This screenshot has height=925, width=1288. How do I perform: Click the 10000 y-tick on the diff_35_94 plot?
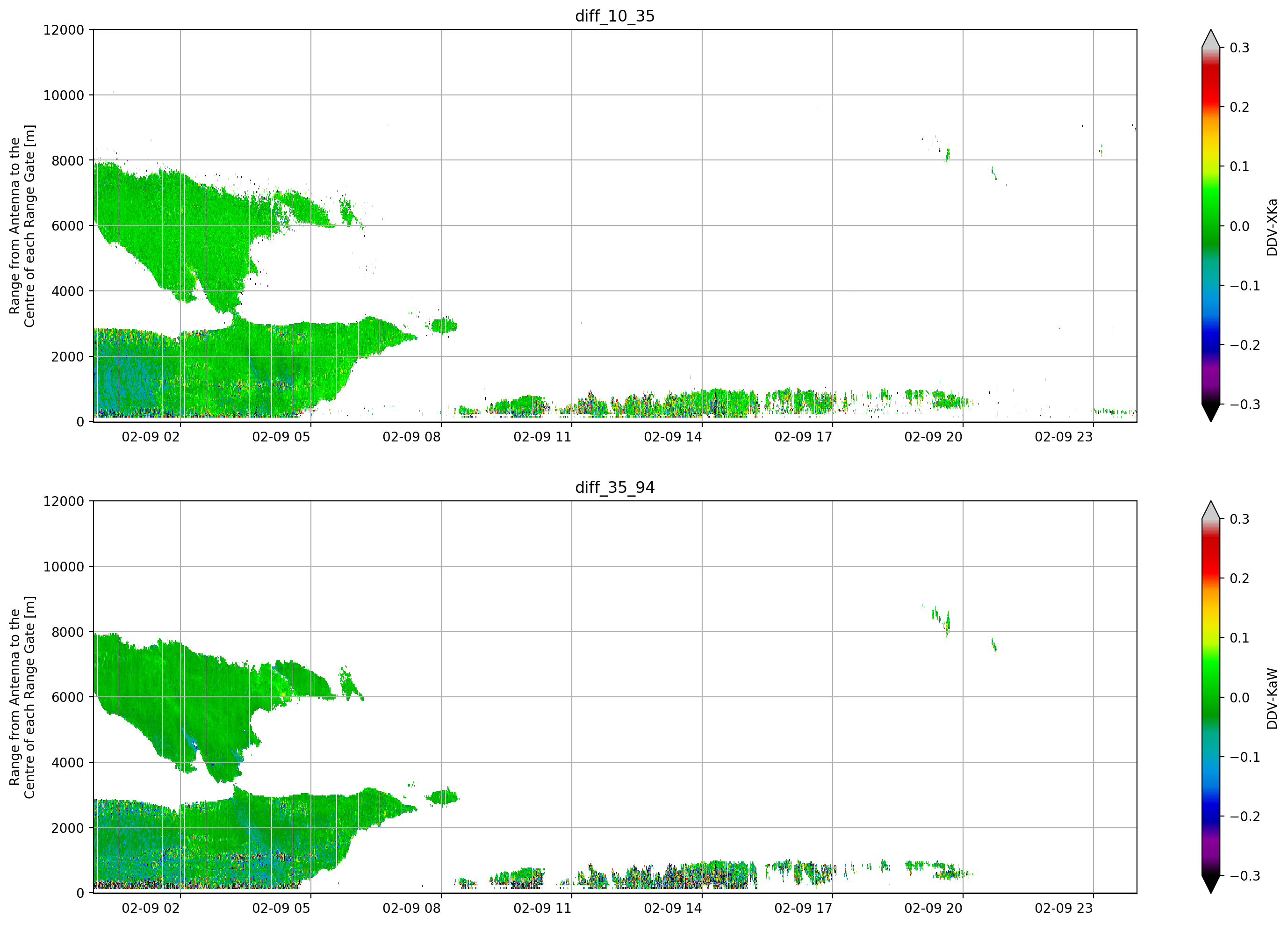coord(64,567)
